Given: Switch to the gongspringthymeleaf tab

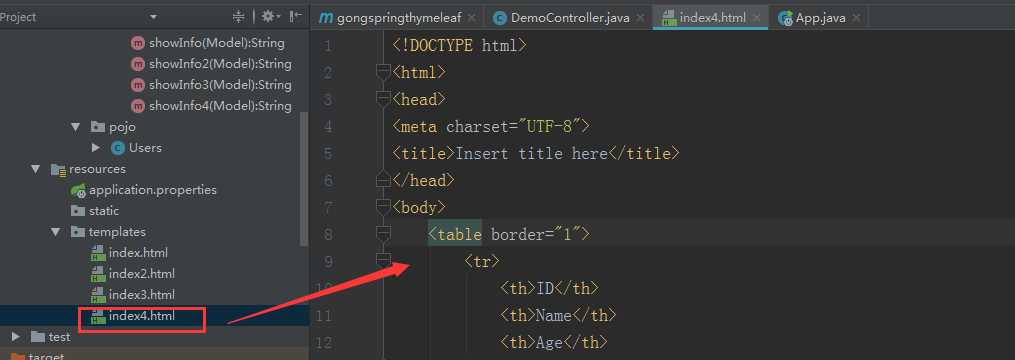Looking at the screenshot, I should click(399, 18).
